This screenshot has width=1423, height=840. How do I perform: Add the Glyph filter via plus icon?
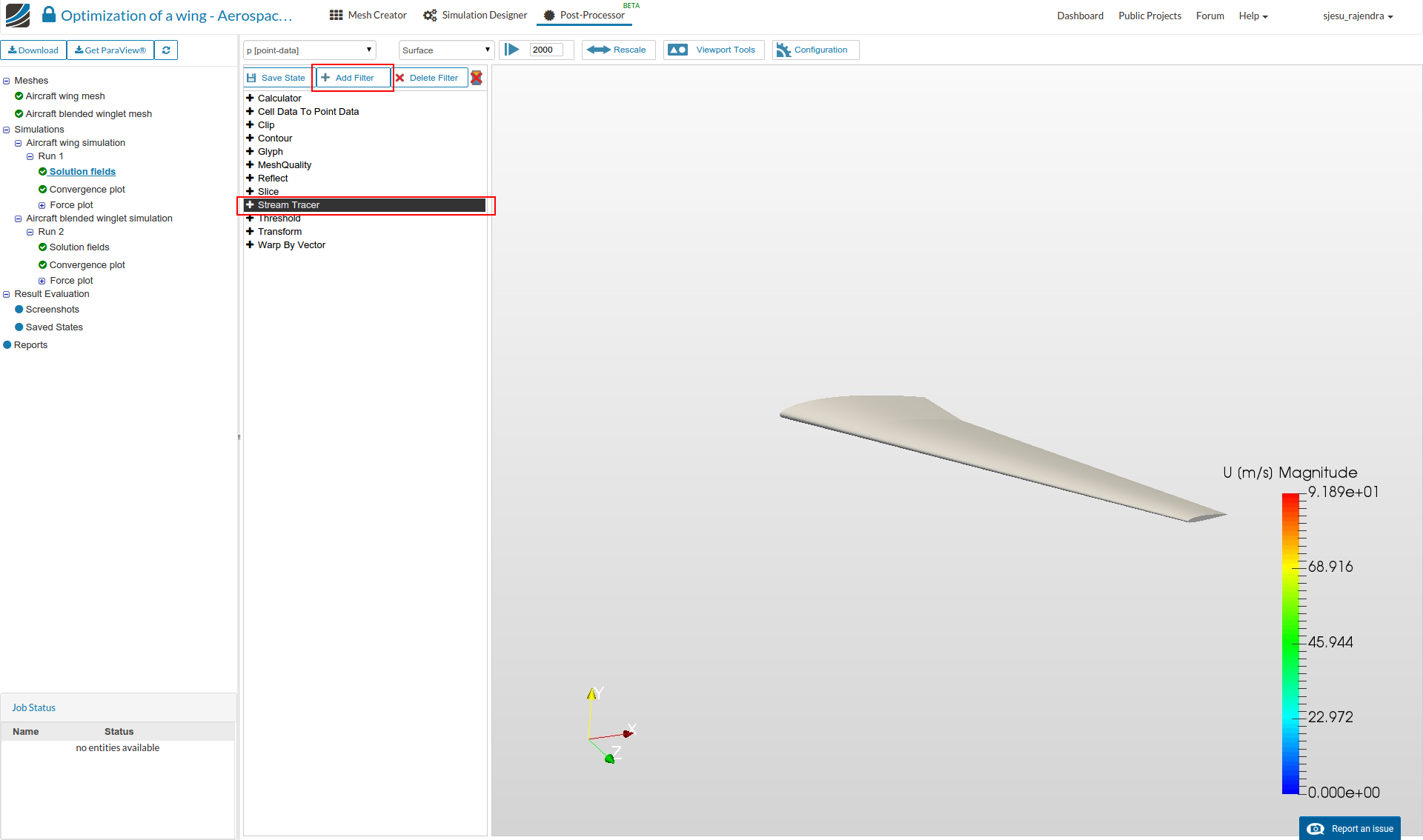[x=250, y=151]
